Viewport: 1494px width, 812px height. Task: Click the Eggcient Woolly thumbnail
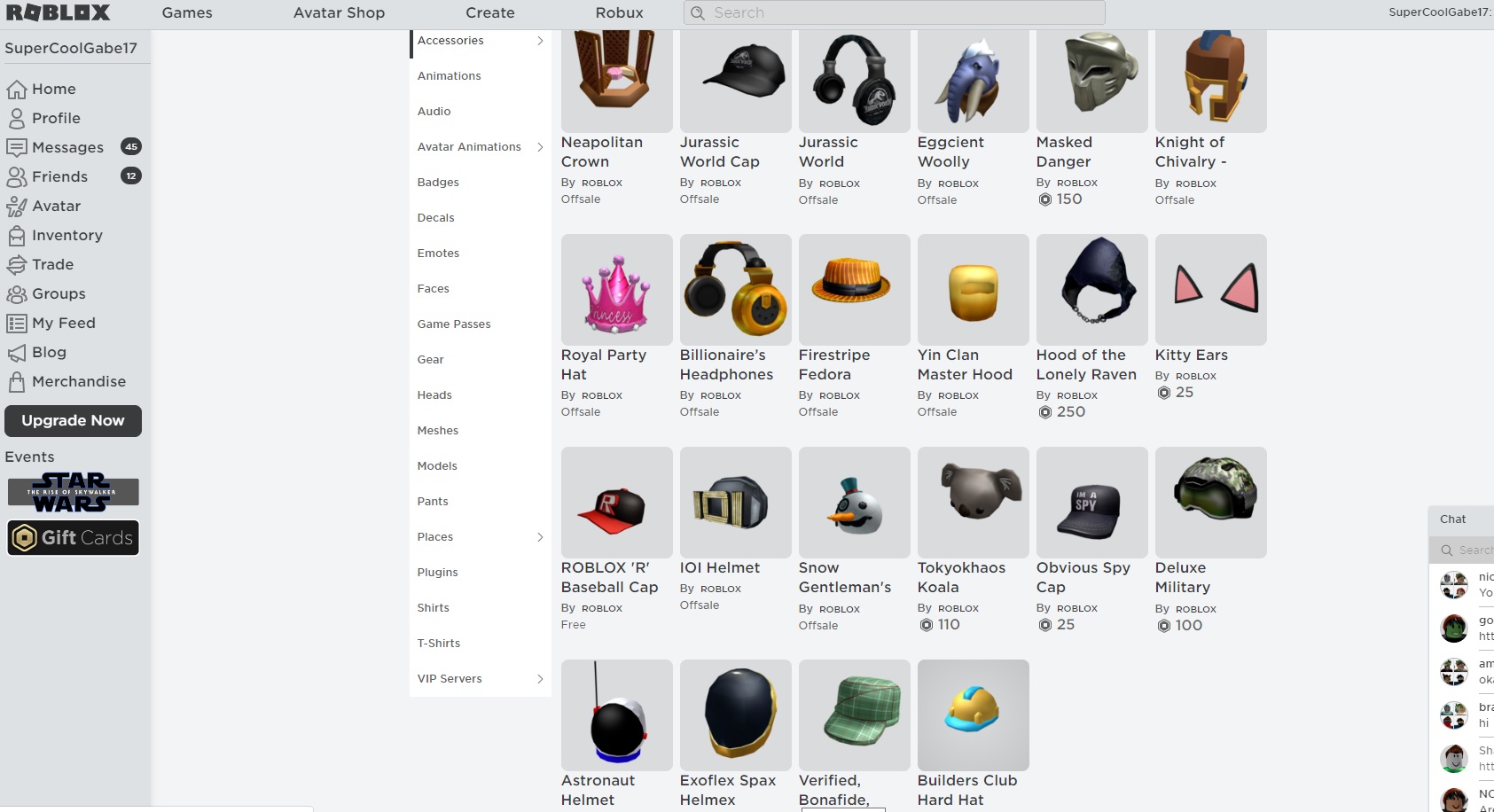click(974, 80)
